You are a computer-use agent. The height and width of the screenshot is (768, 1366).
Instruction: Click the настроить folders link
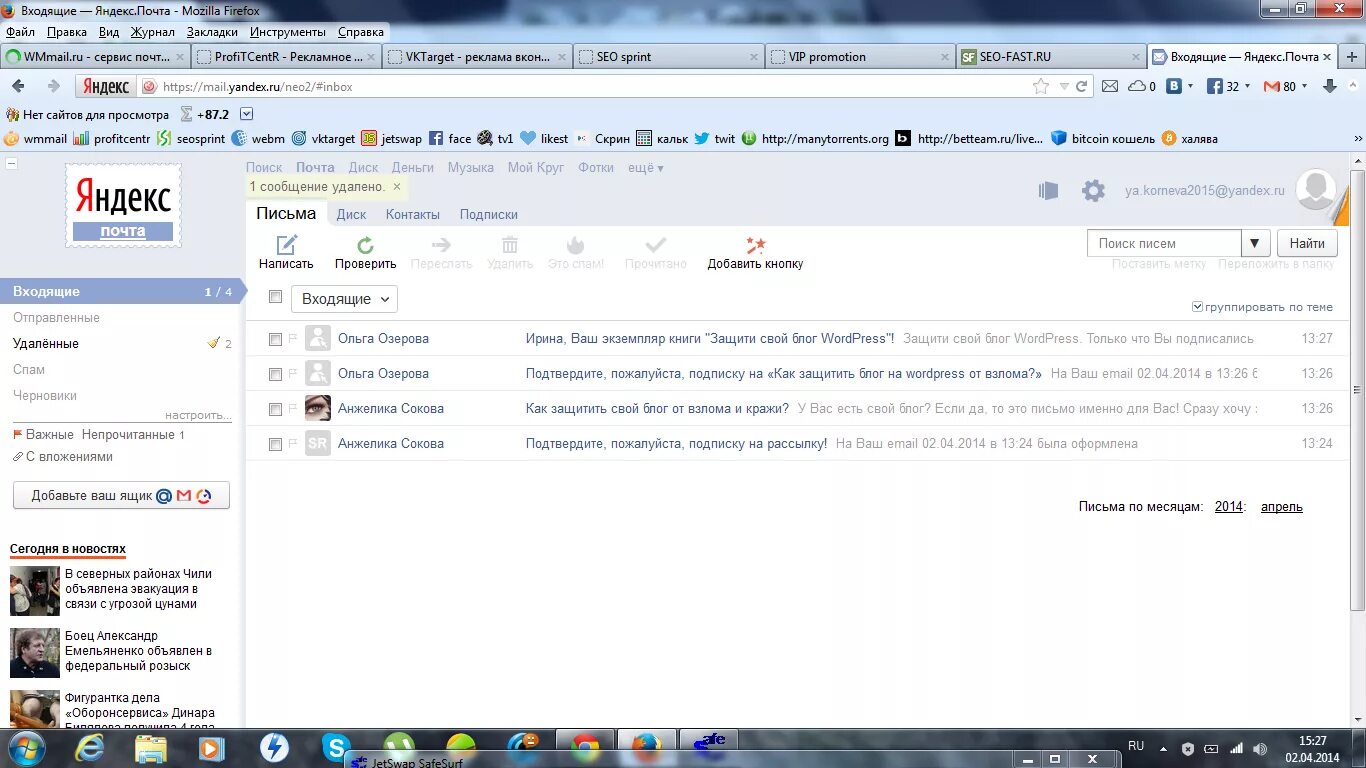(x=198, y=415)
